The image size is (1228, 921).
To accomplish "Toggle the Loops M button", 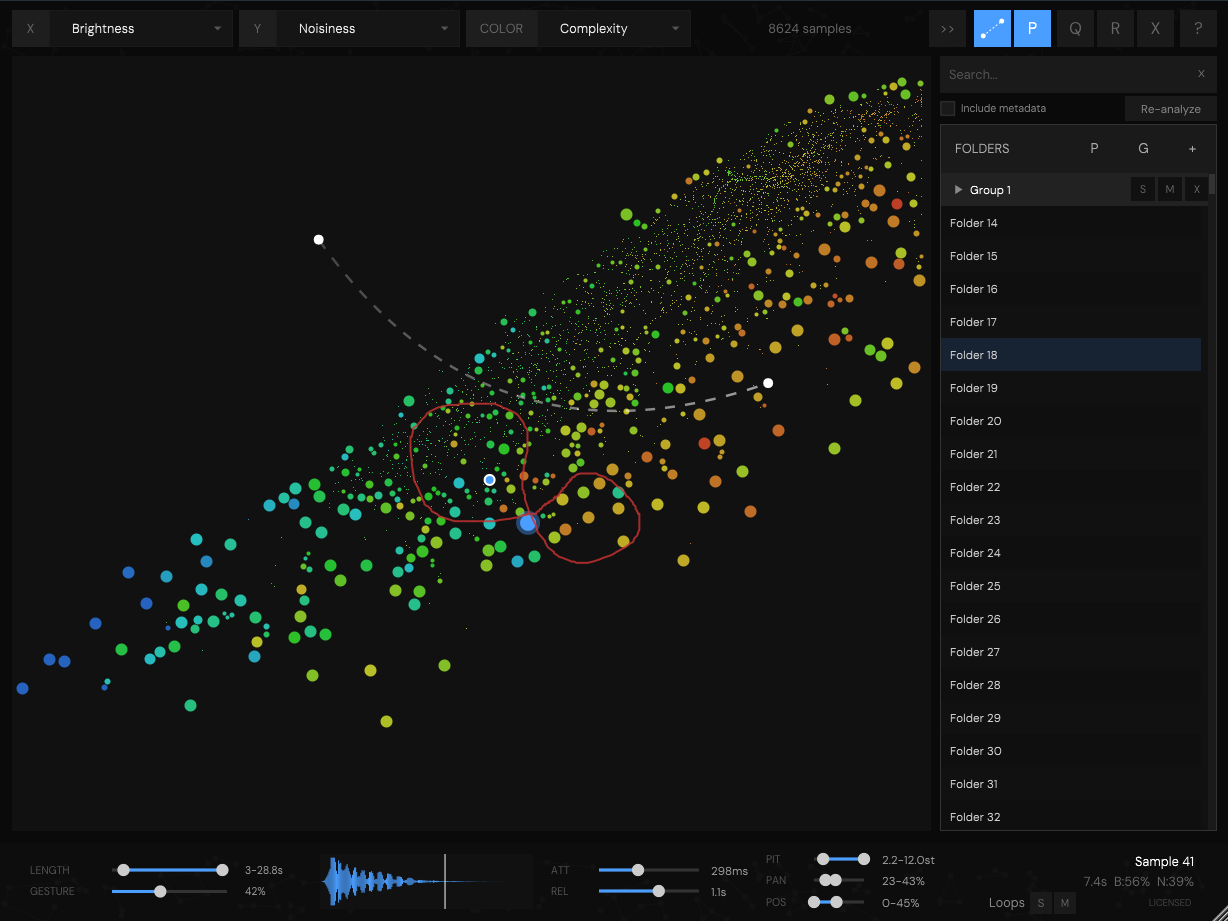I will point(1065,903).
